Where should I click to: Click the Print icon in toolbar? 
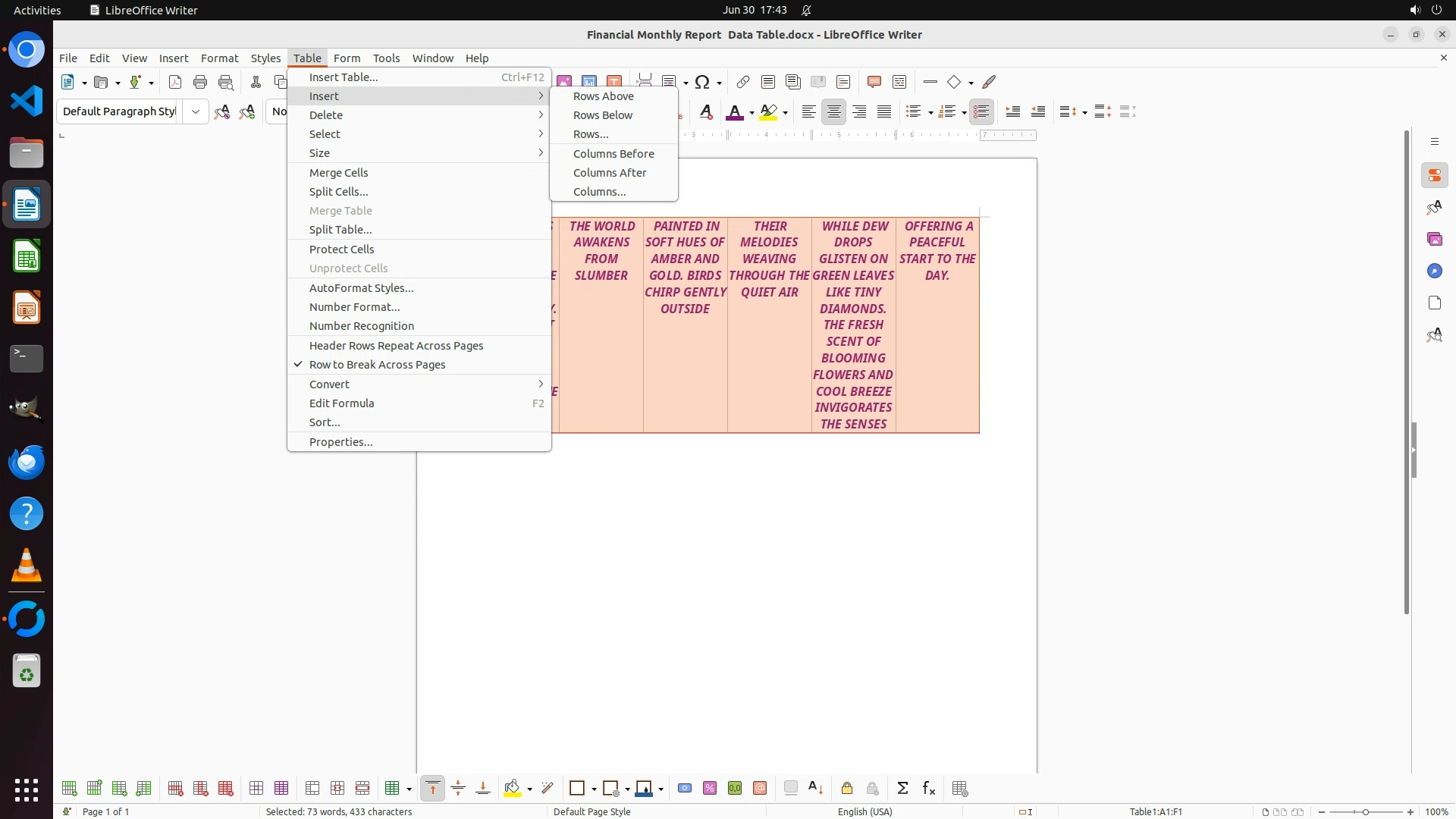click(200, 82)
